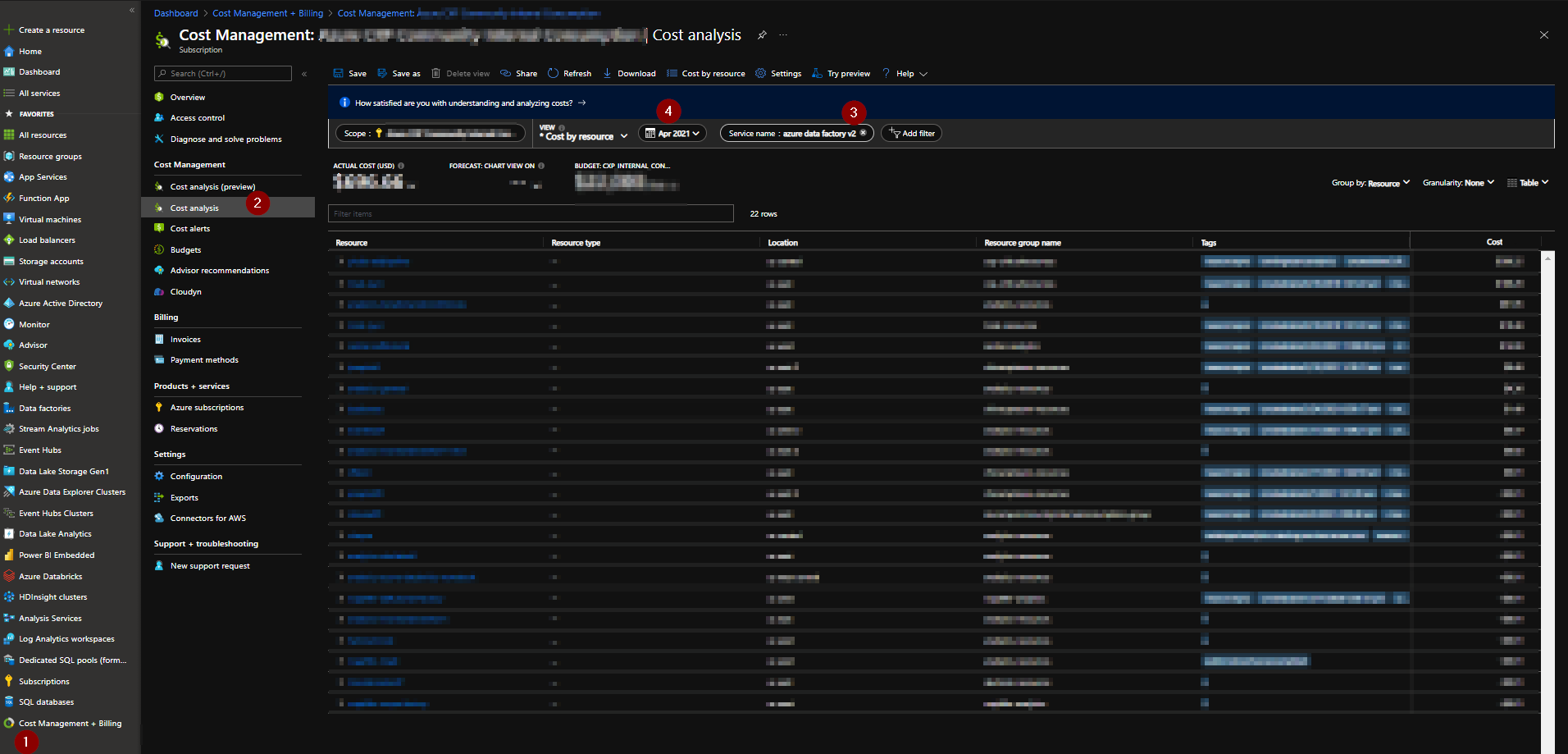Open Storage accounts in the sidebar
Image resolution: width=1568 pixels, height=754 pixels.
pos(50,262)
